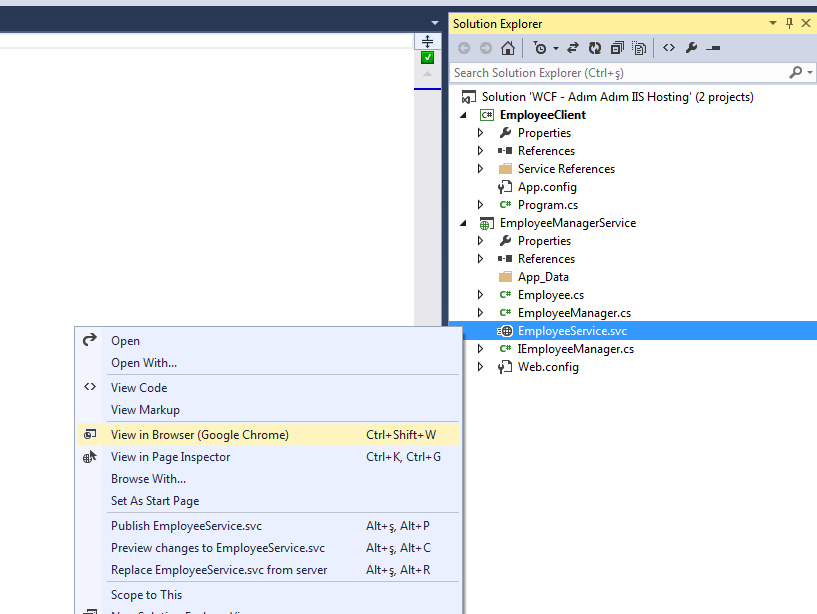Click the EmployeeService.svc globe file icon

click(505, 331)
